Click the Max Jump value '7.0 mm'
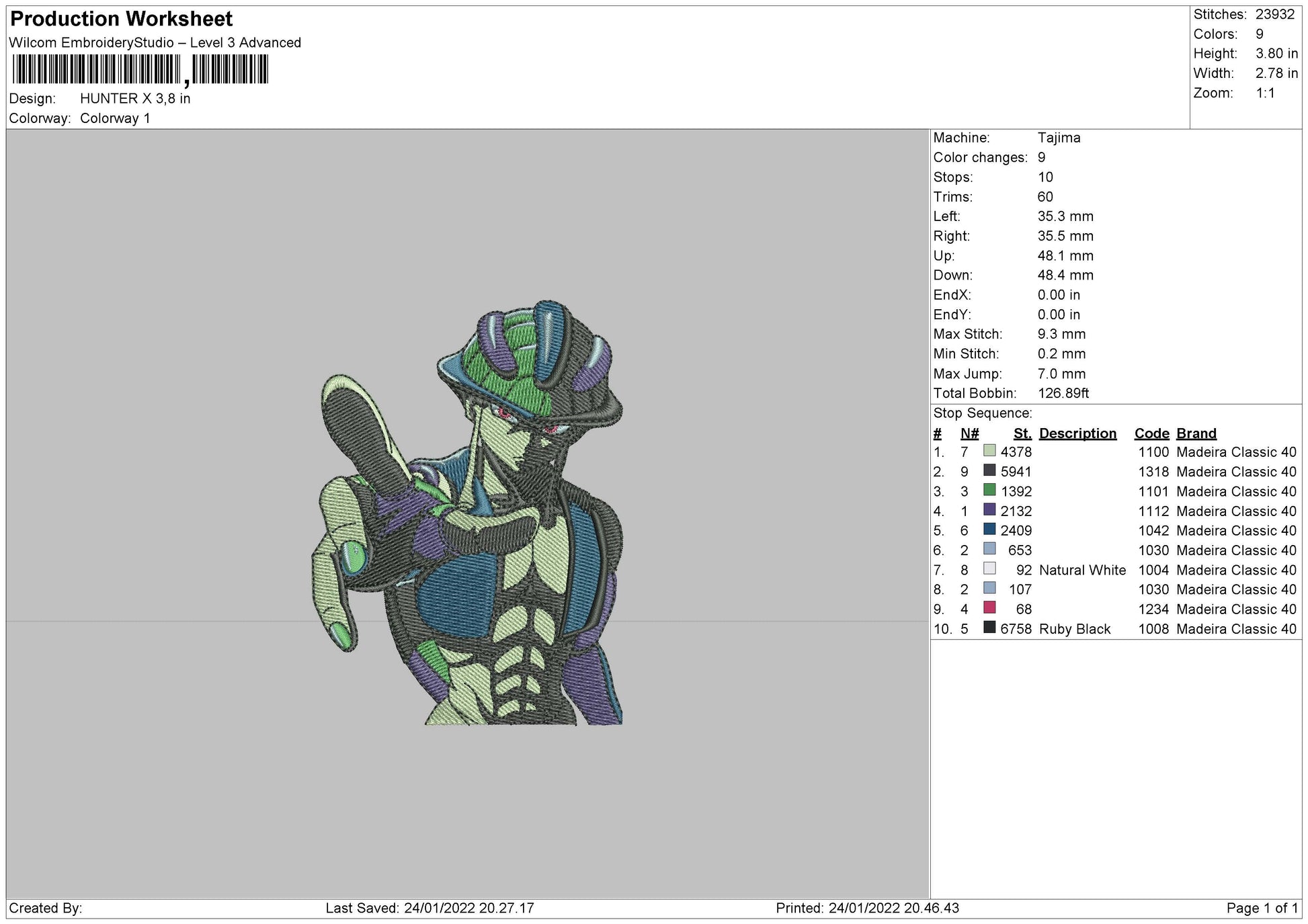The width and height of the screenshot is (1308, 924). click(x=1061, y=374)
